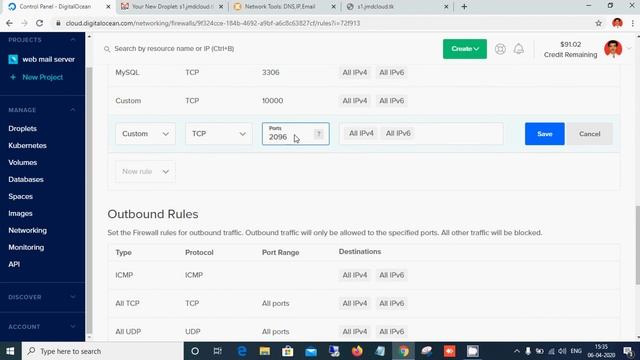Open a new browser tab
Viewport: 640px width, 360px height.
pyautogui.click(x=464, y=7)
